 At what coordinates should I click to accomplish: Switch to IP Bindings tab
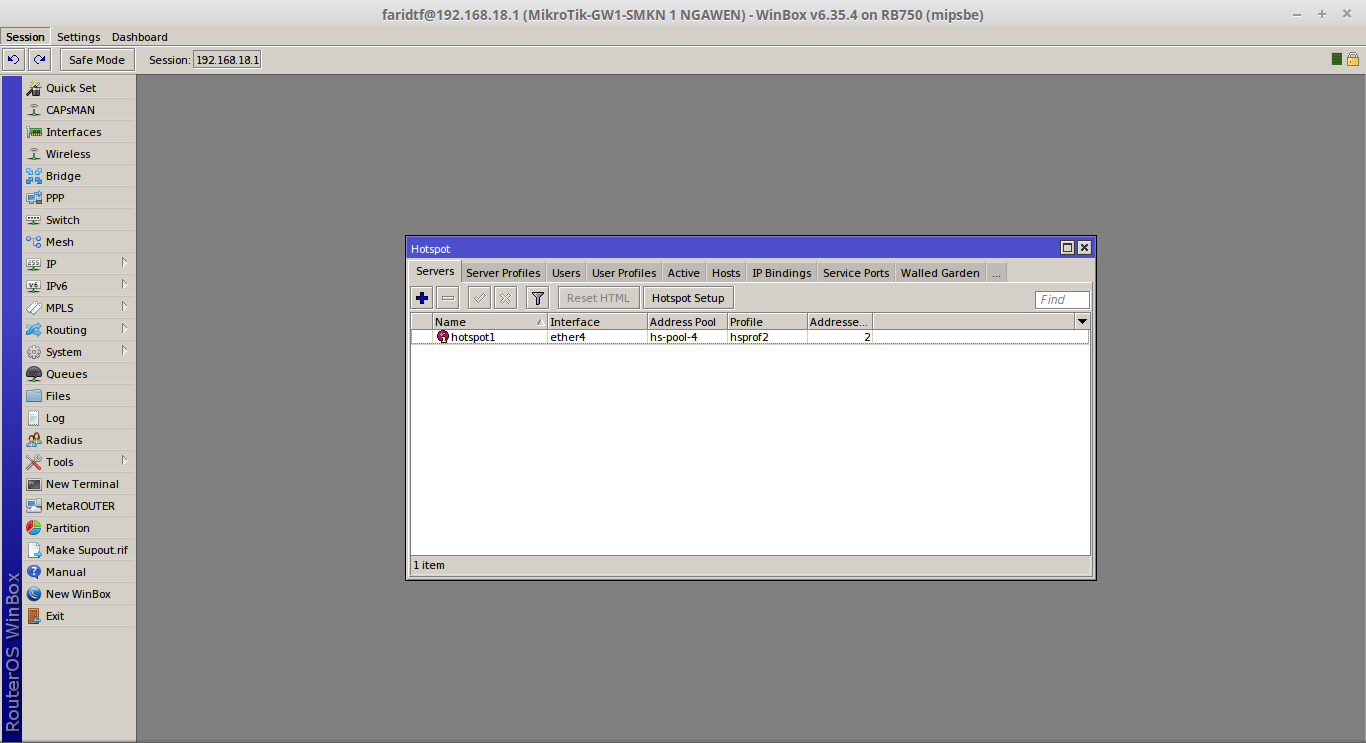tap(782, 273)
